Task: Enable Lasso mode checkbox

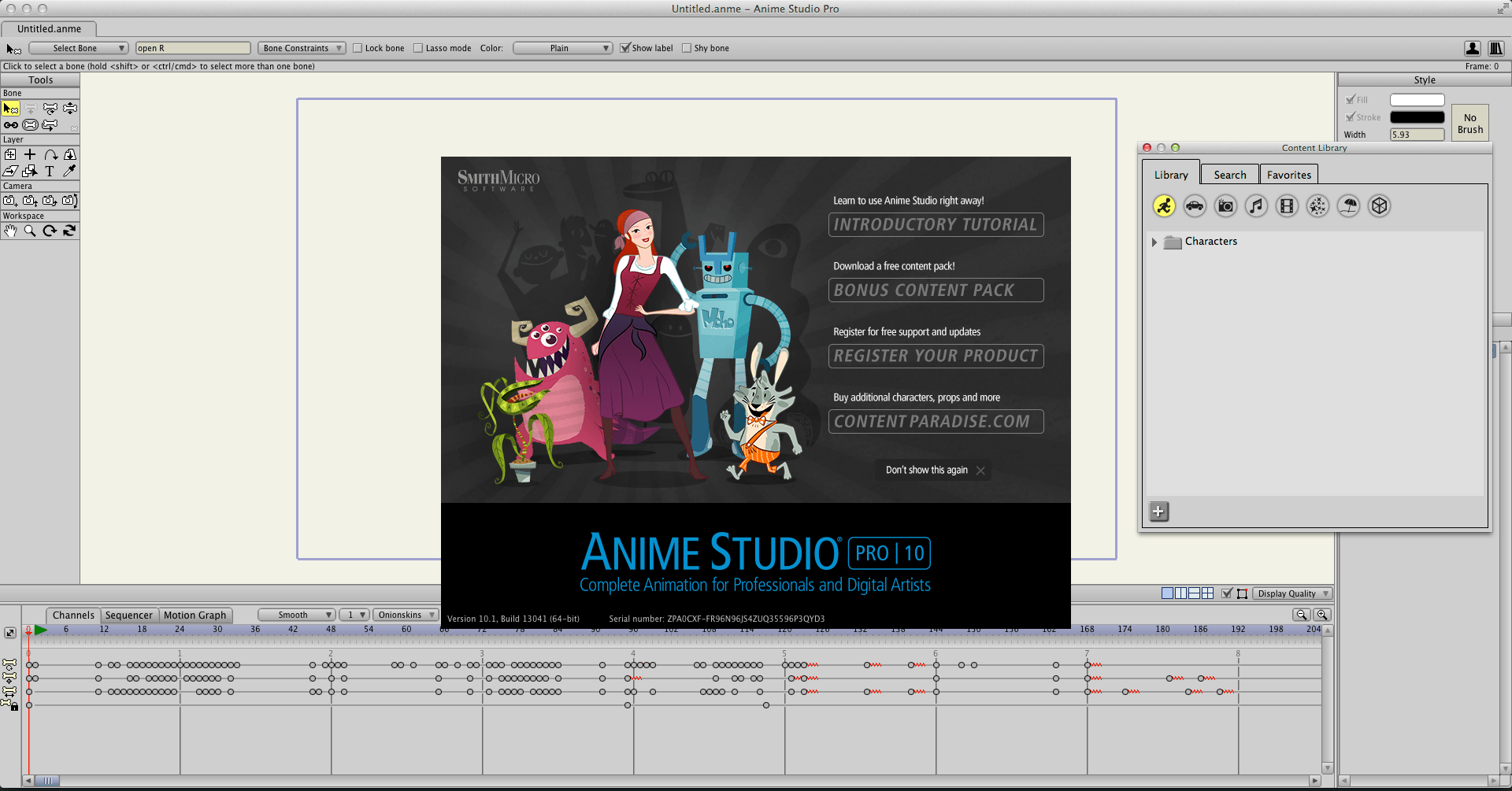Action: [418, 48]
